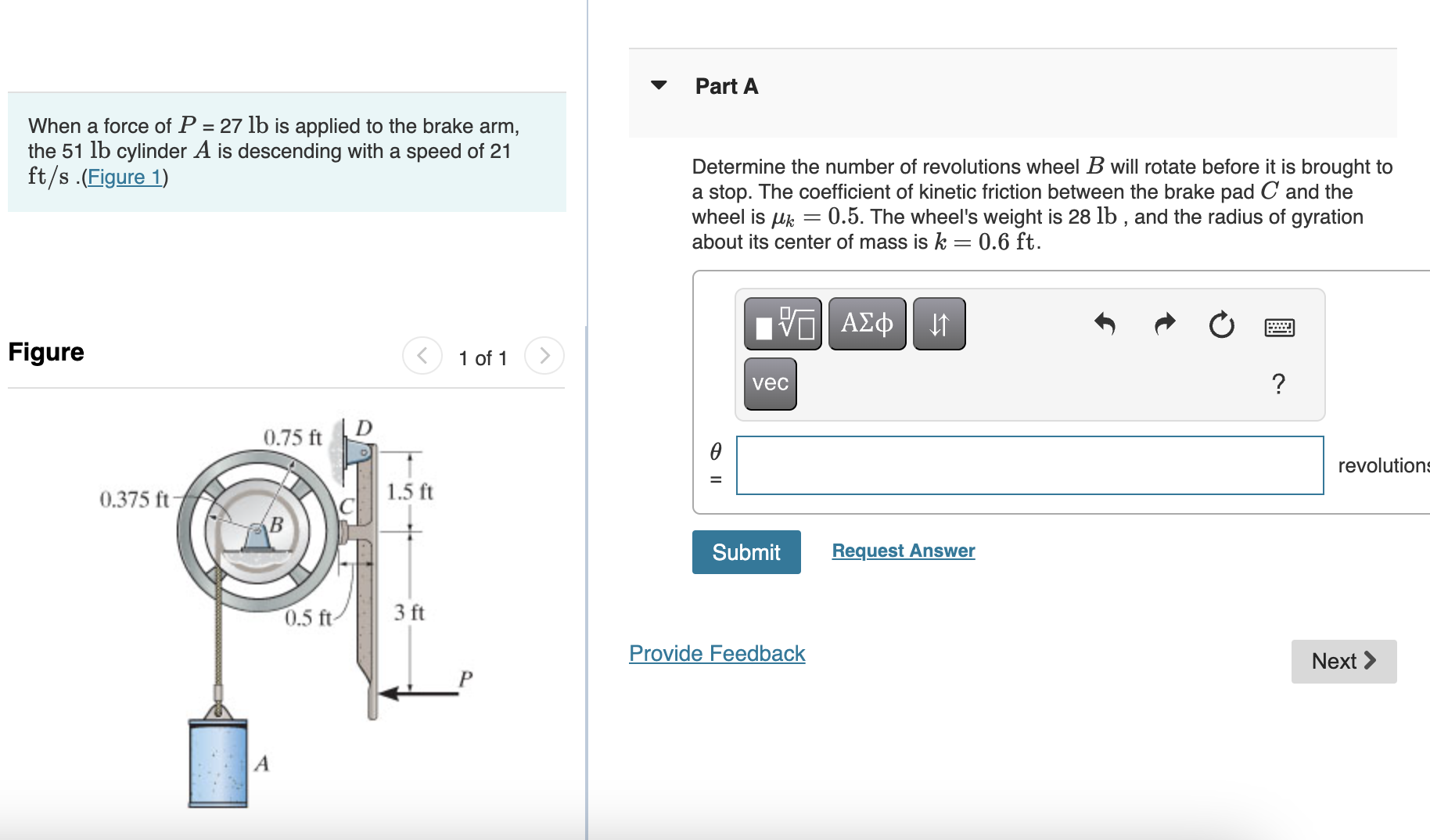The height and width of the screenshot is (840, 1430).
Task: Open the Request Answer link
Action: coord(903,551)
